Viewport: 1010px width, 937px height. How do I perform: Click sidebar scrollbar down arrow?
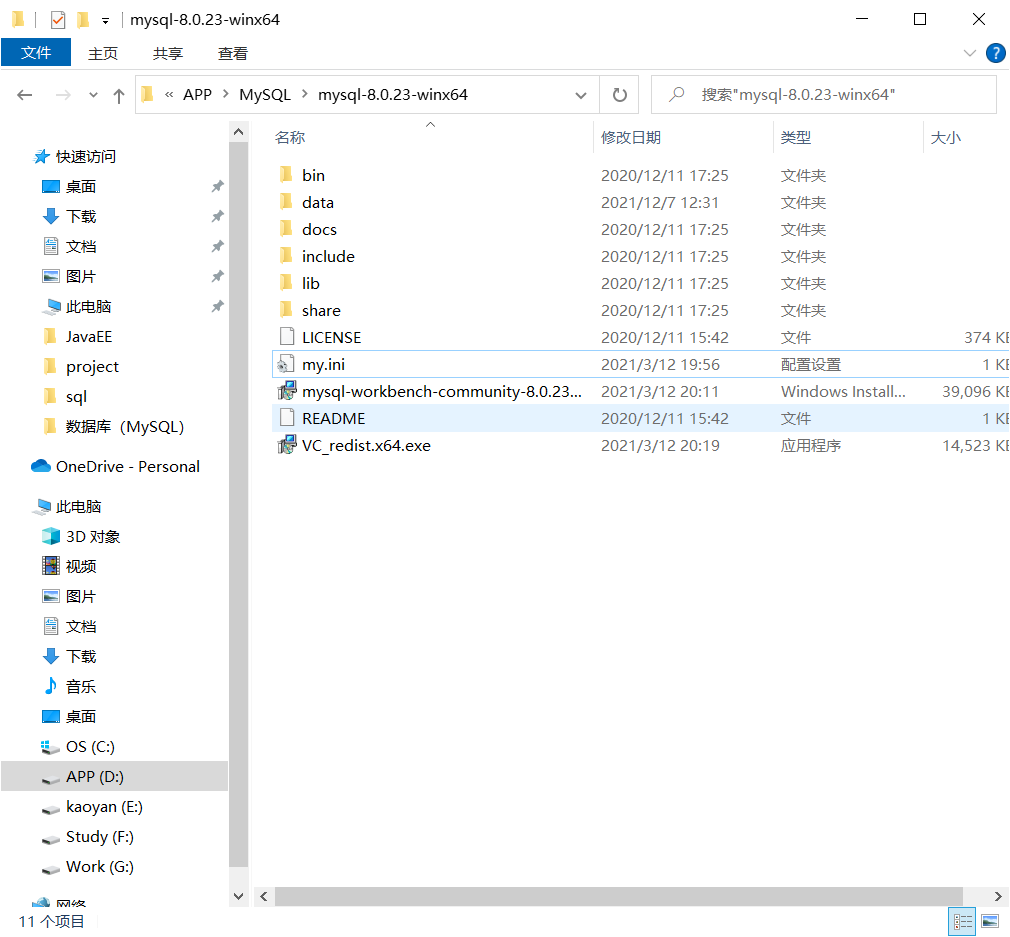pyautogui.click(x=238, y=896)
